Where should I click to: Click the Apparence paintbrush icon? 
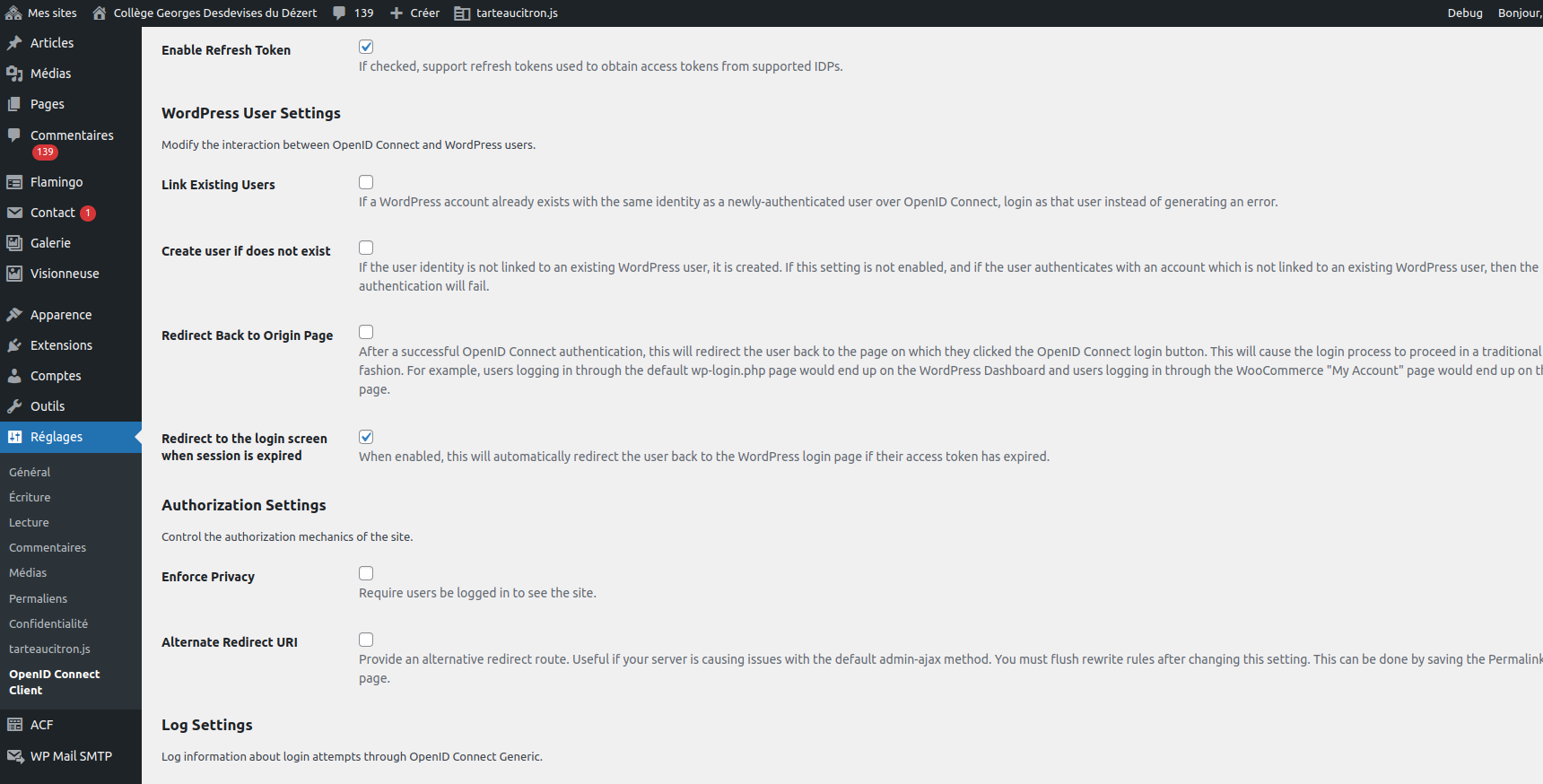[14, 315]
